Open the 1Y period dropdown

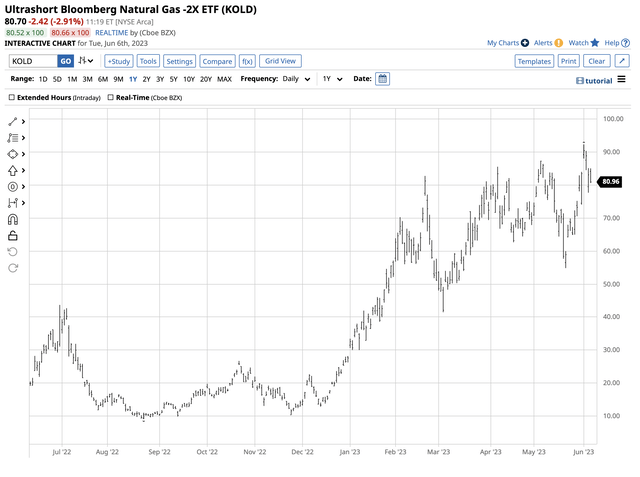click(x=333, y=79)
